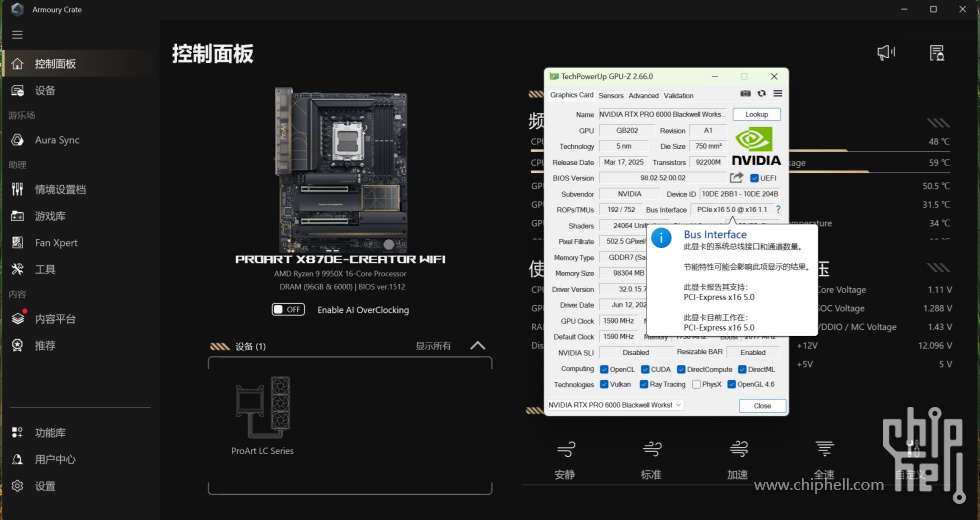Click the 显示所有 show-all link
This screenshot has height=520, width=980.
[x=433, y=346]
